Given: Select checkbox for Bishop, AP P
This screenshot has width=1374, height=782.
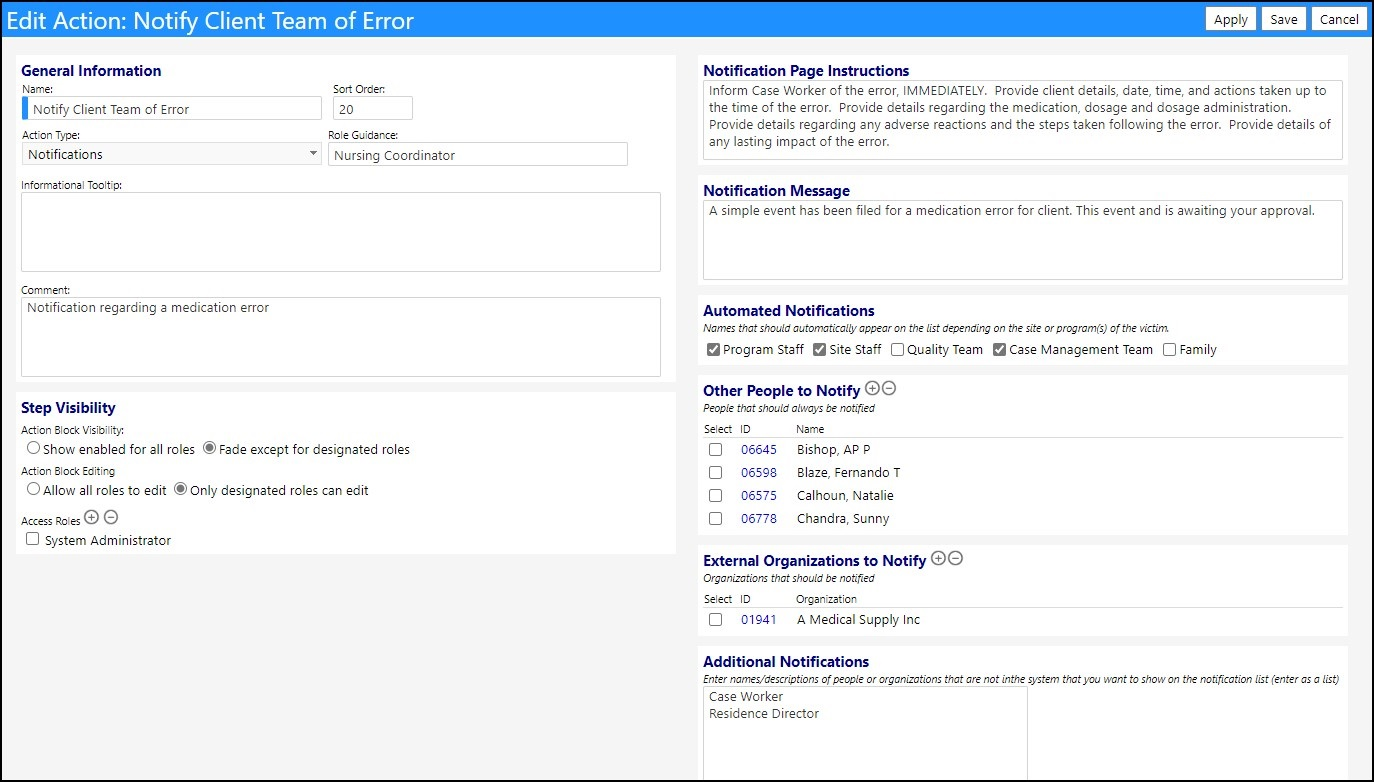Looking at the screenshot, I should coord(715,450).
